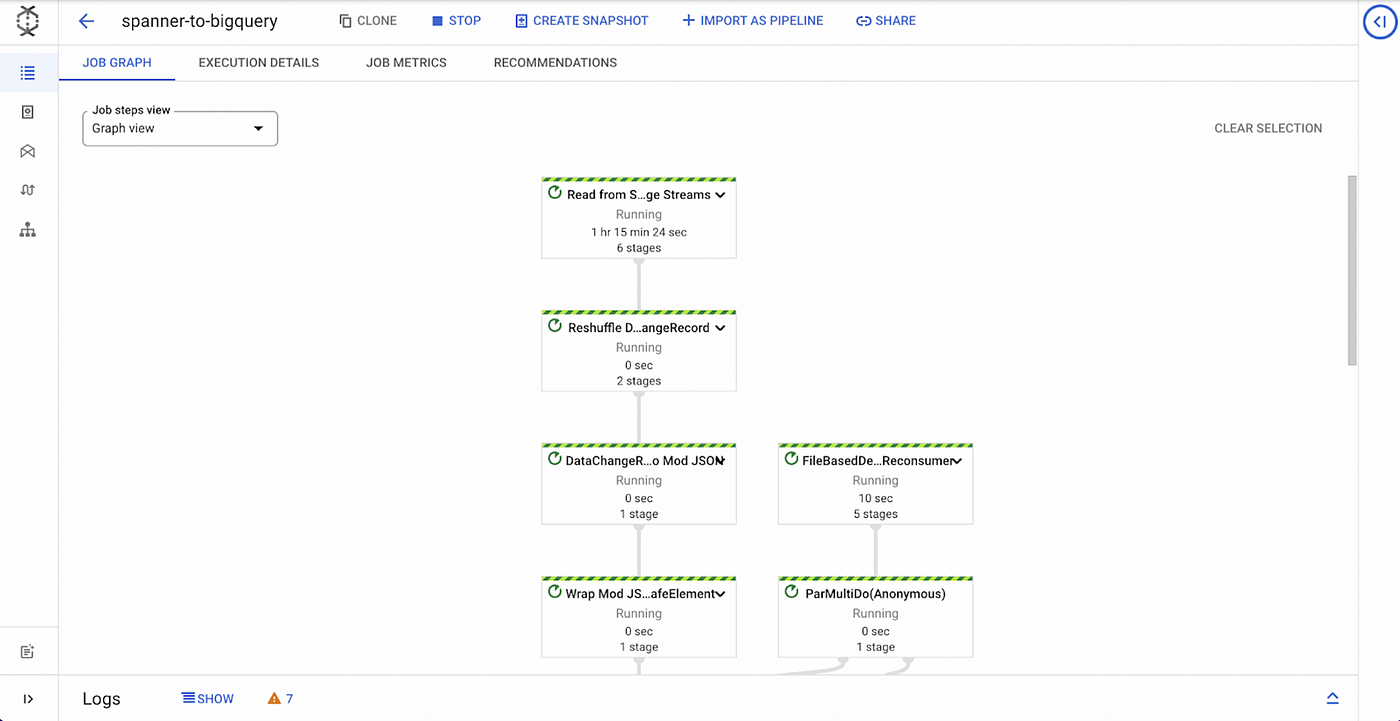Click the Logs heading
Screen dimensions: 1400x721
(x=101, y=699)
